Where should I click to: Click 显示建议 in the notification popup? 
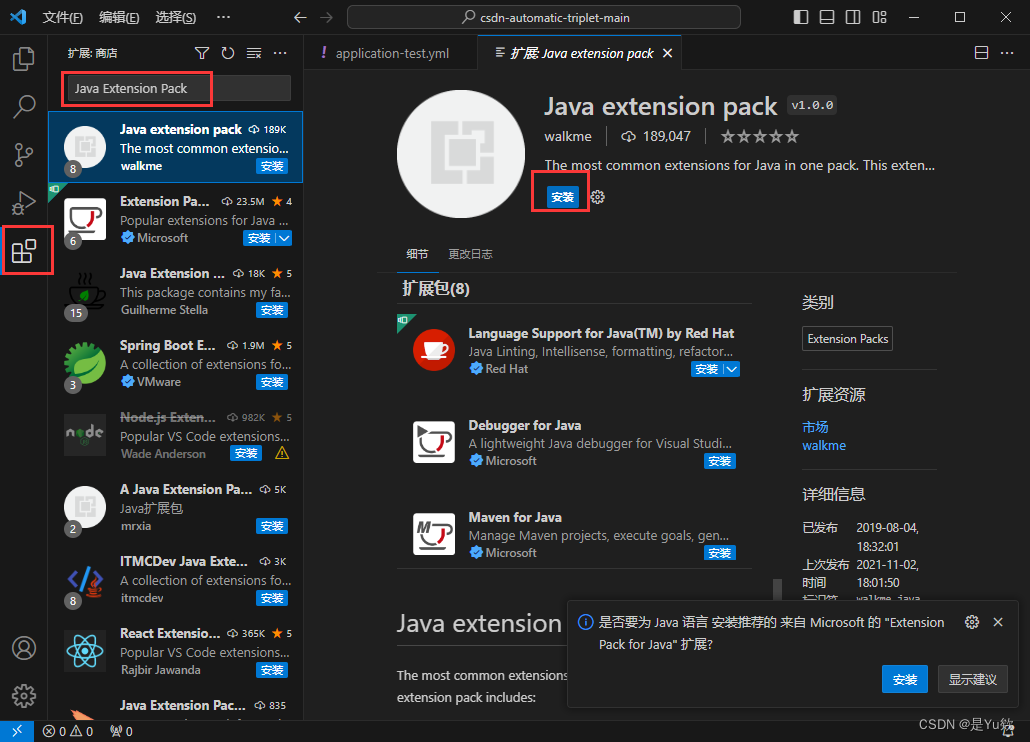pyautogui.click(x=972, y=679)
